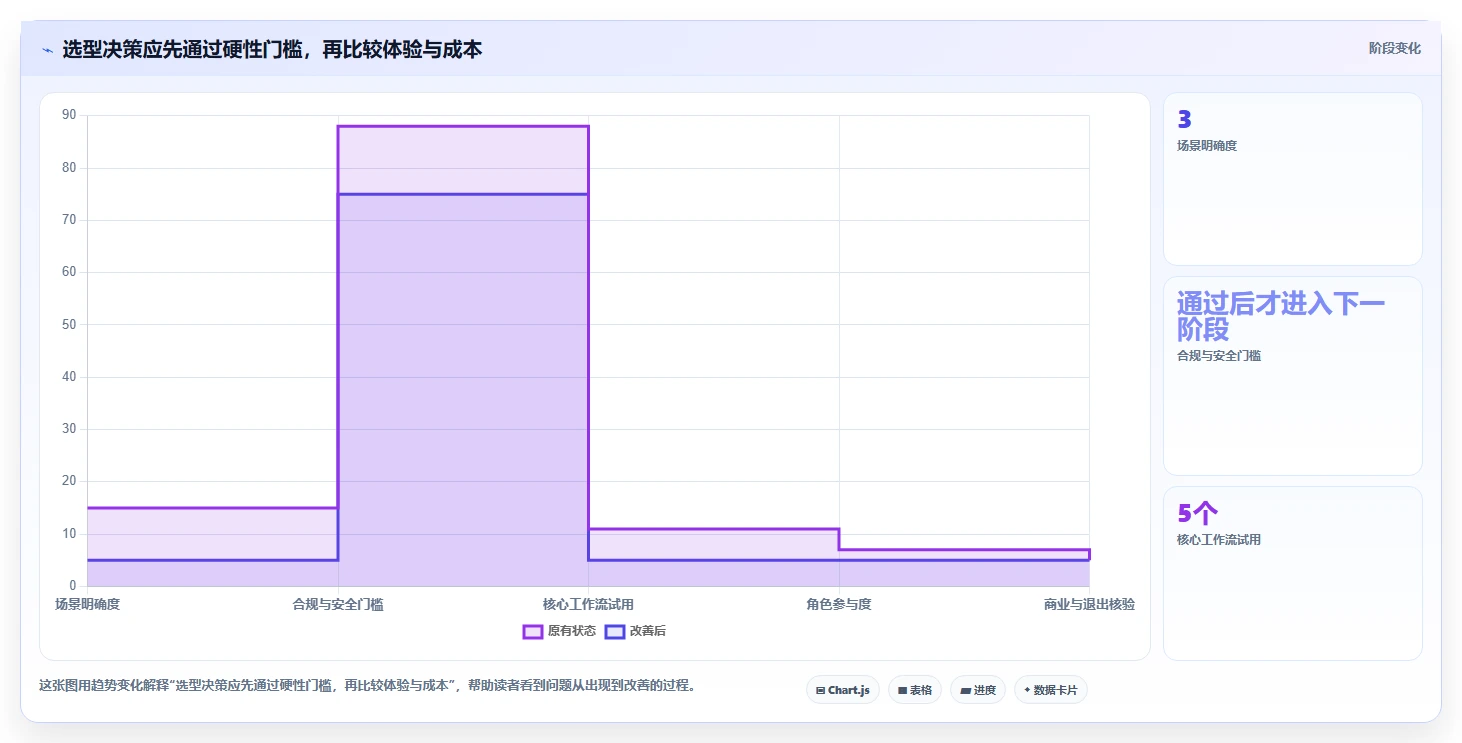Click the y-axis value 80
Viewport: 1462px width, 743px height.
(70, 167)
